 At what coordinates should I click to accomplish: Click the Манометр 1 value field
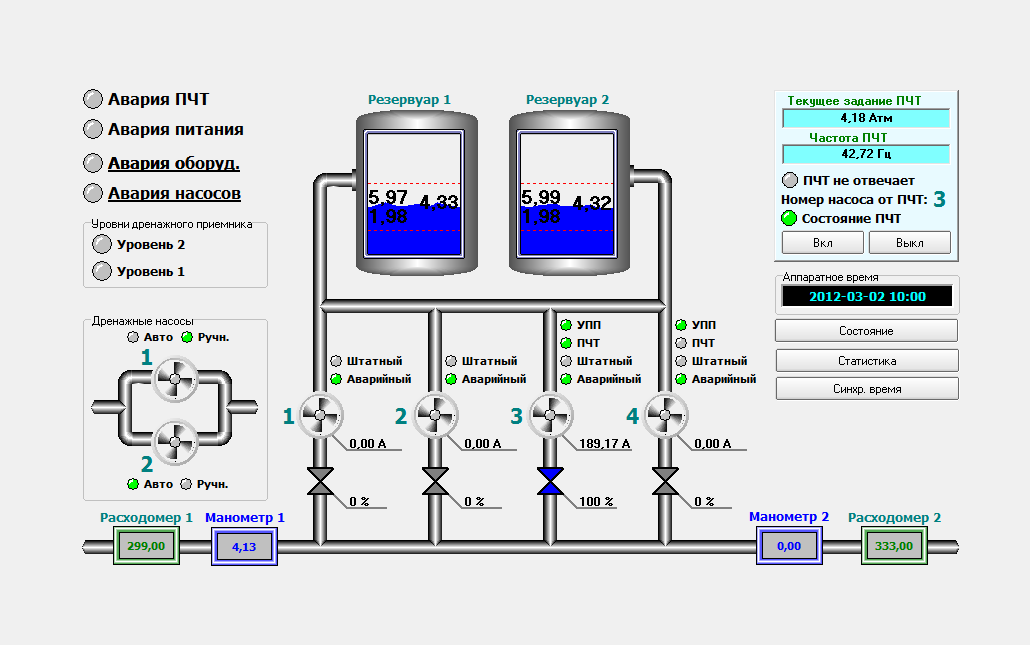coord(243,548)
